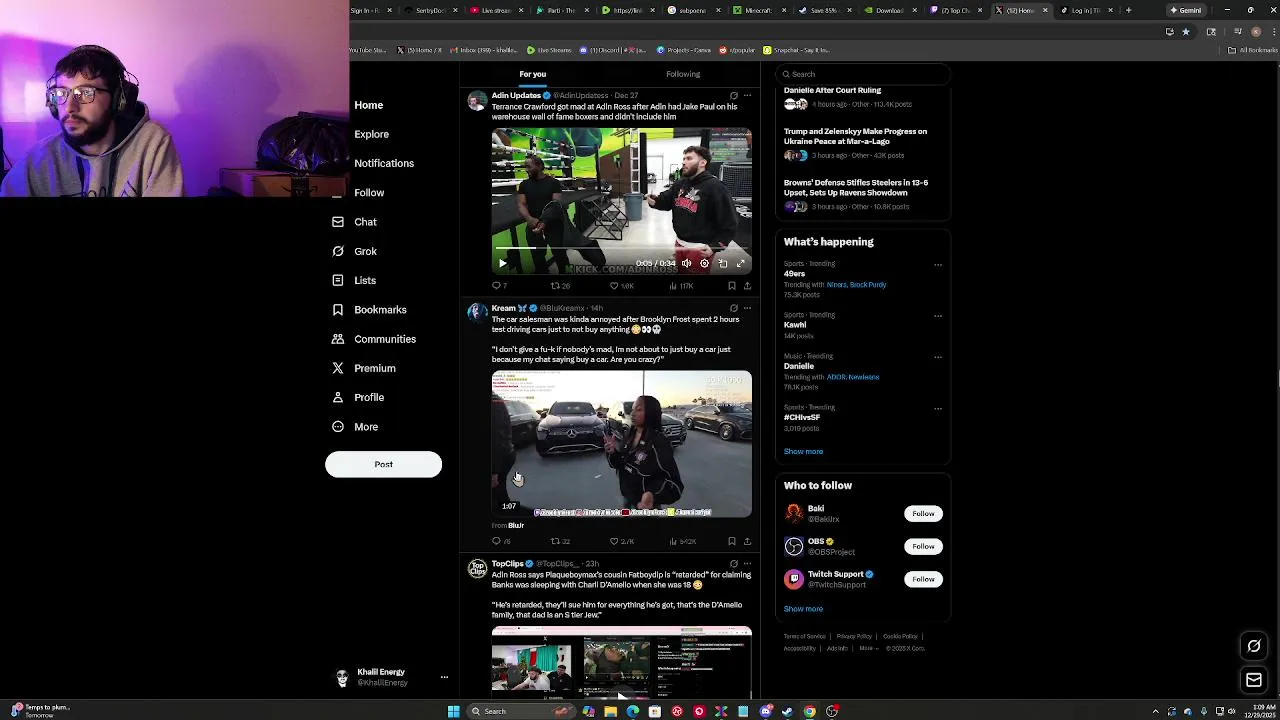Click Show more under What's happening
Viewport: 1280px width, 720px height.
click(x=803, y=452)
